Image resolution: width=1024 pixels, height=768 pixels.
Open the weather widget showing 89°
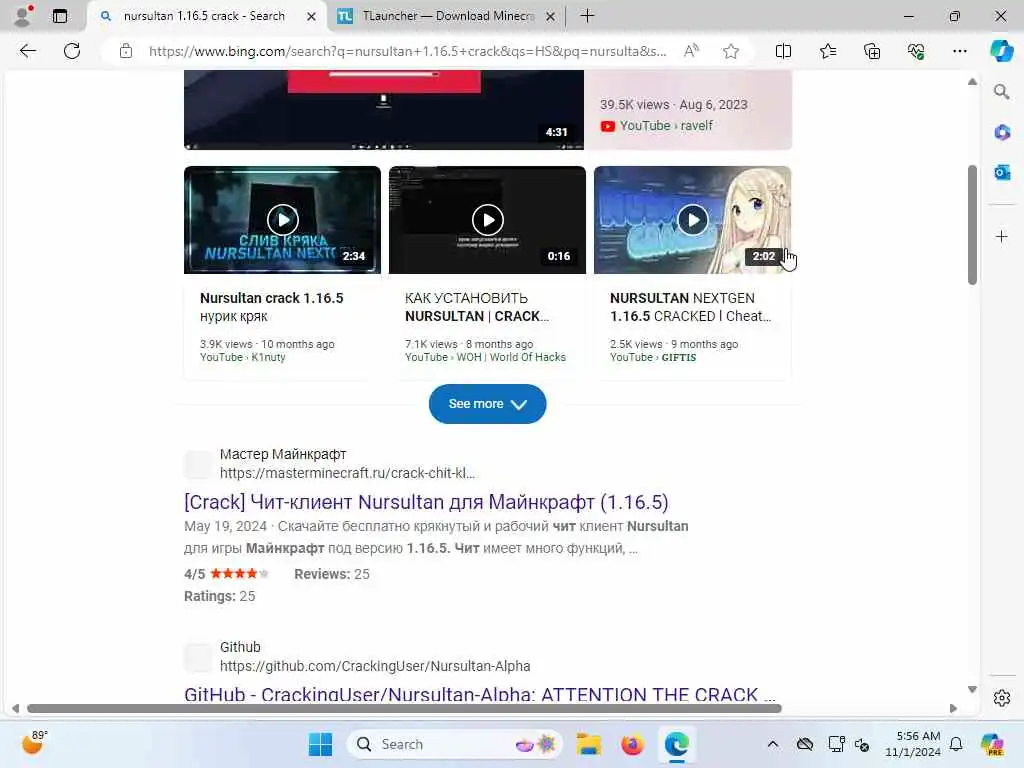tap(34, 743)
